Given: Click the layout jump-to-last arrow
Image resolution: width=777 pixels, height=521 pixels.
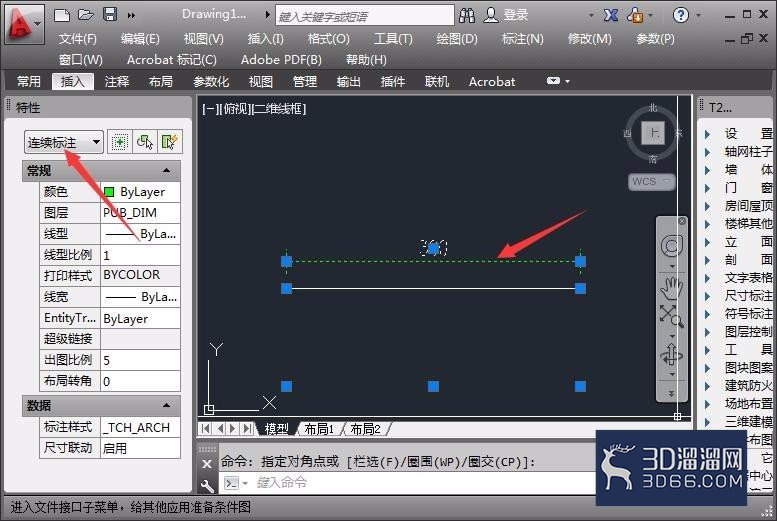Looking at the screenshot, I should tap(248, 428).
